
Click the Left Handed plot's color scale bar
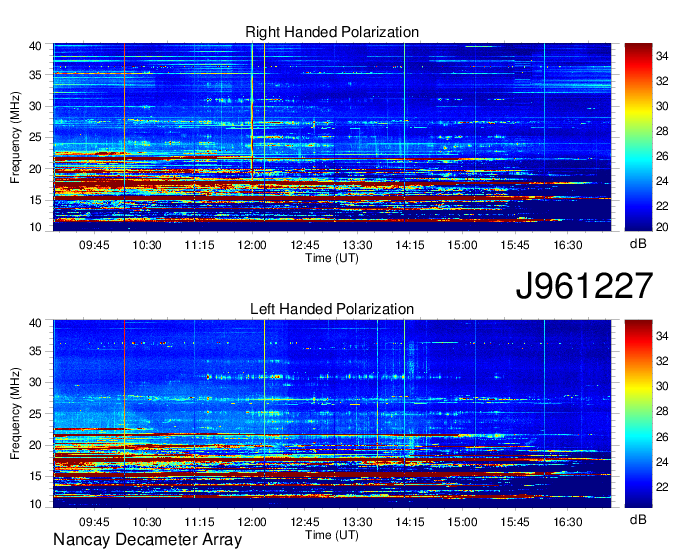[638, 414]
